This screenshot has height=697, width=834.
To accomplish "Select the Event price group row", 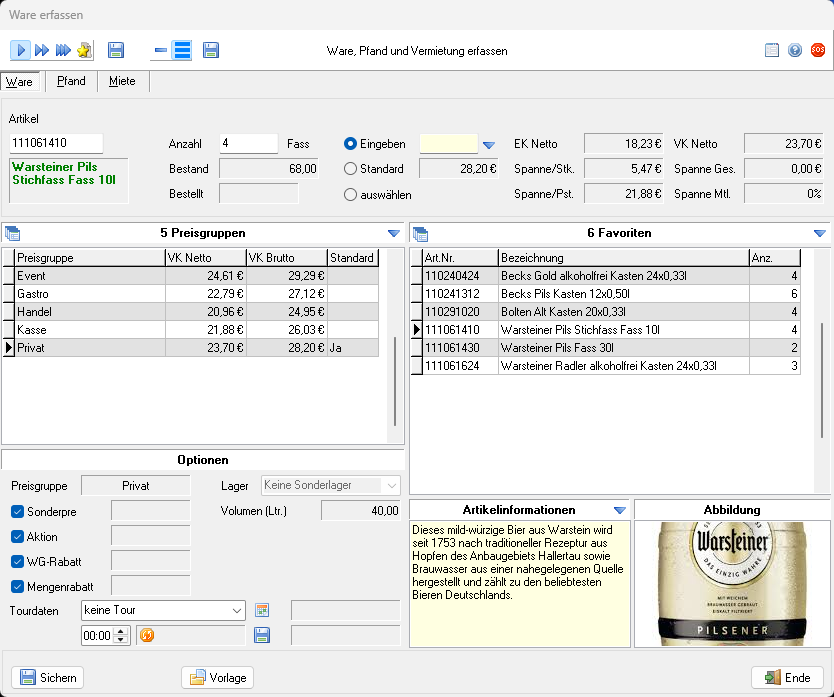I will 191,276.
